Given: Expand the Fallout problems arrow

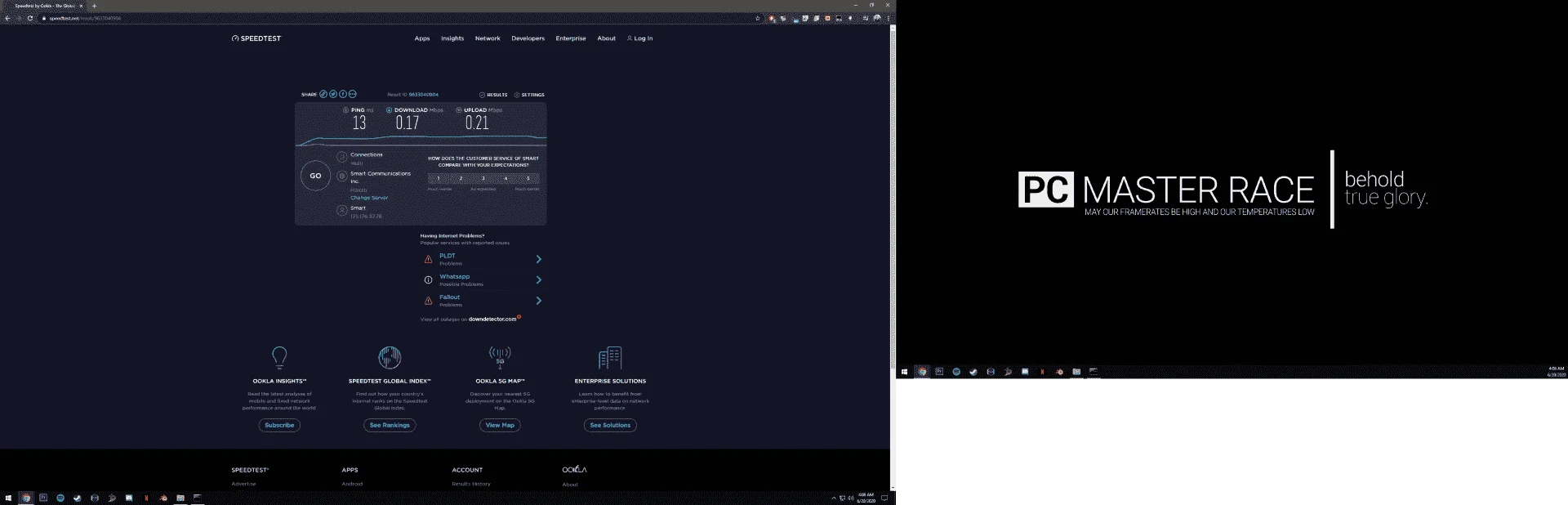Looking at the screenshot, I should click(539, 301).
